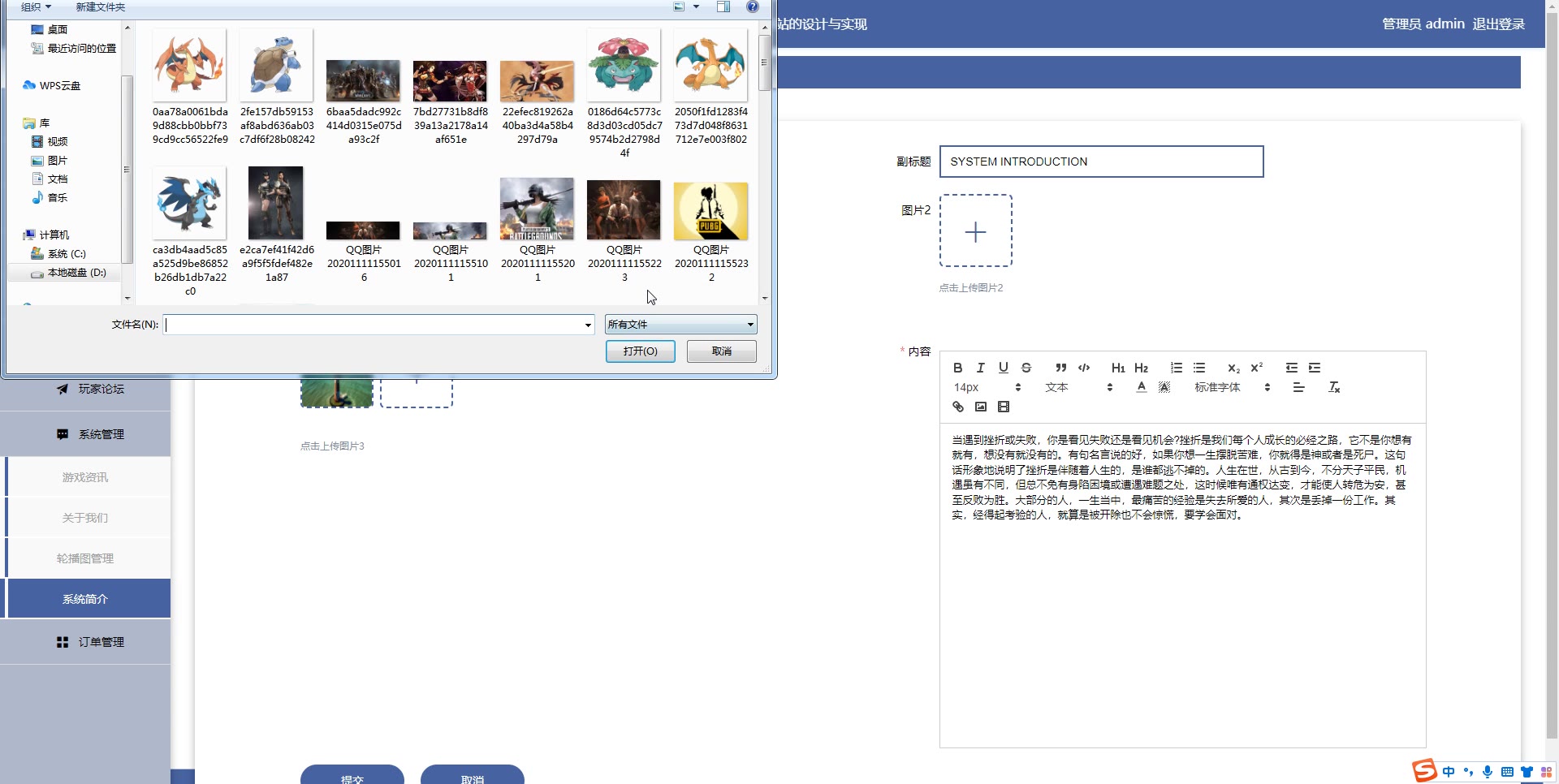Open text alignment options in editor
This screenshot has height=784, width=1559.
coord(1298,387)
